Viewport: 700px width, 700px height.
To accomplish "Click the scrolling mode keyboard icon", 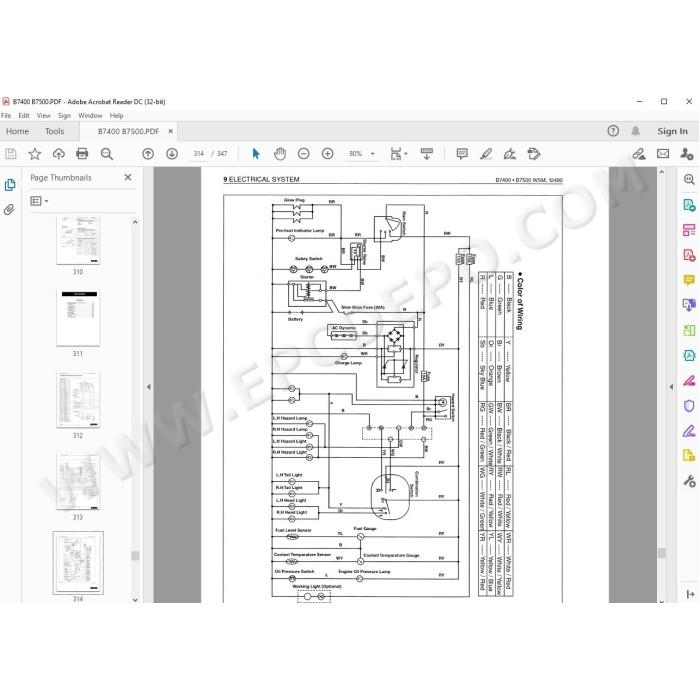I will 427,154.
